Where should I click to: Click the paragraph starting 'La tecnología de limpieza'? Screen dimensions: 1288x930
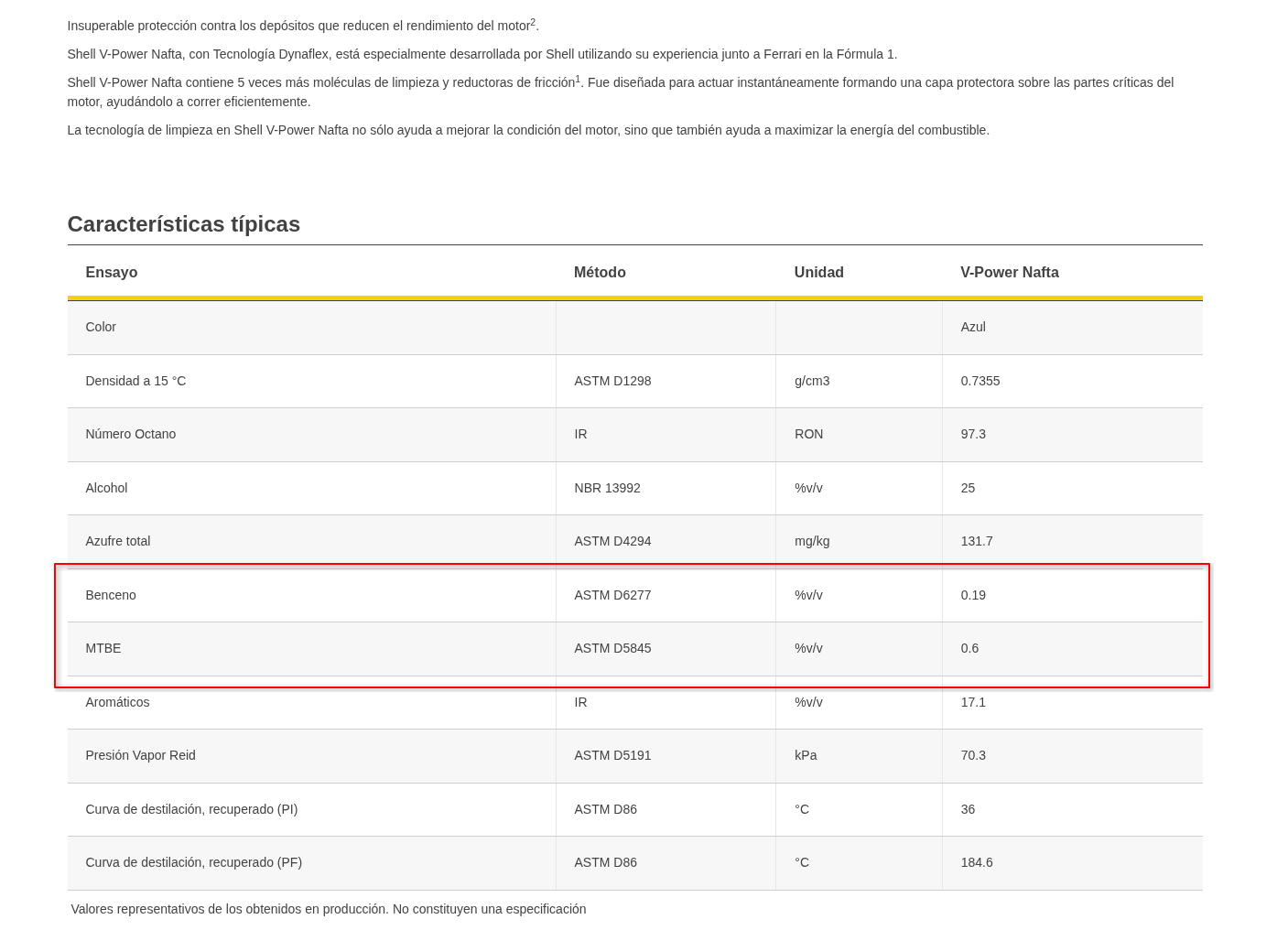528,130
